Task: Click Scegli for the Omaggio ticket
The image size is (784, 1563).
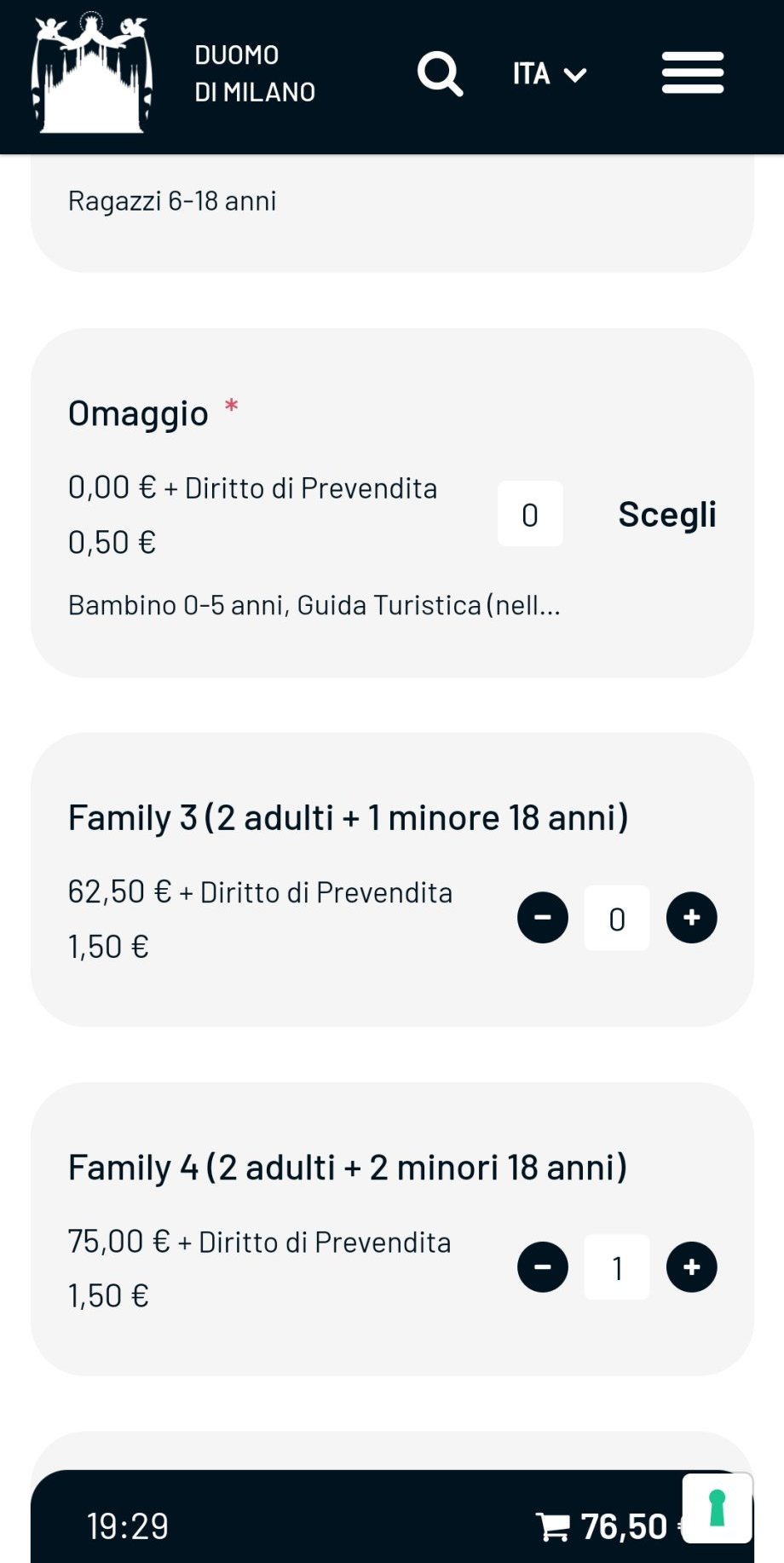Action: [667, 515]
